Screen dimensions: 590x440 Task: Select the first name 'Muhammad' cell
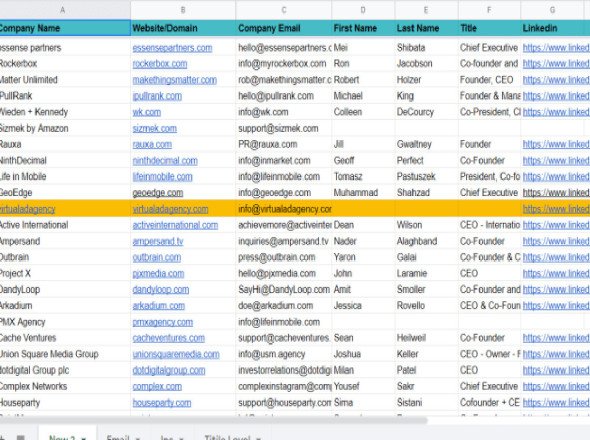pos(363,193)
